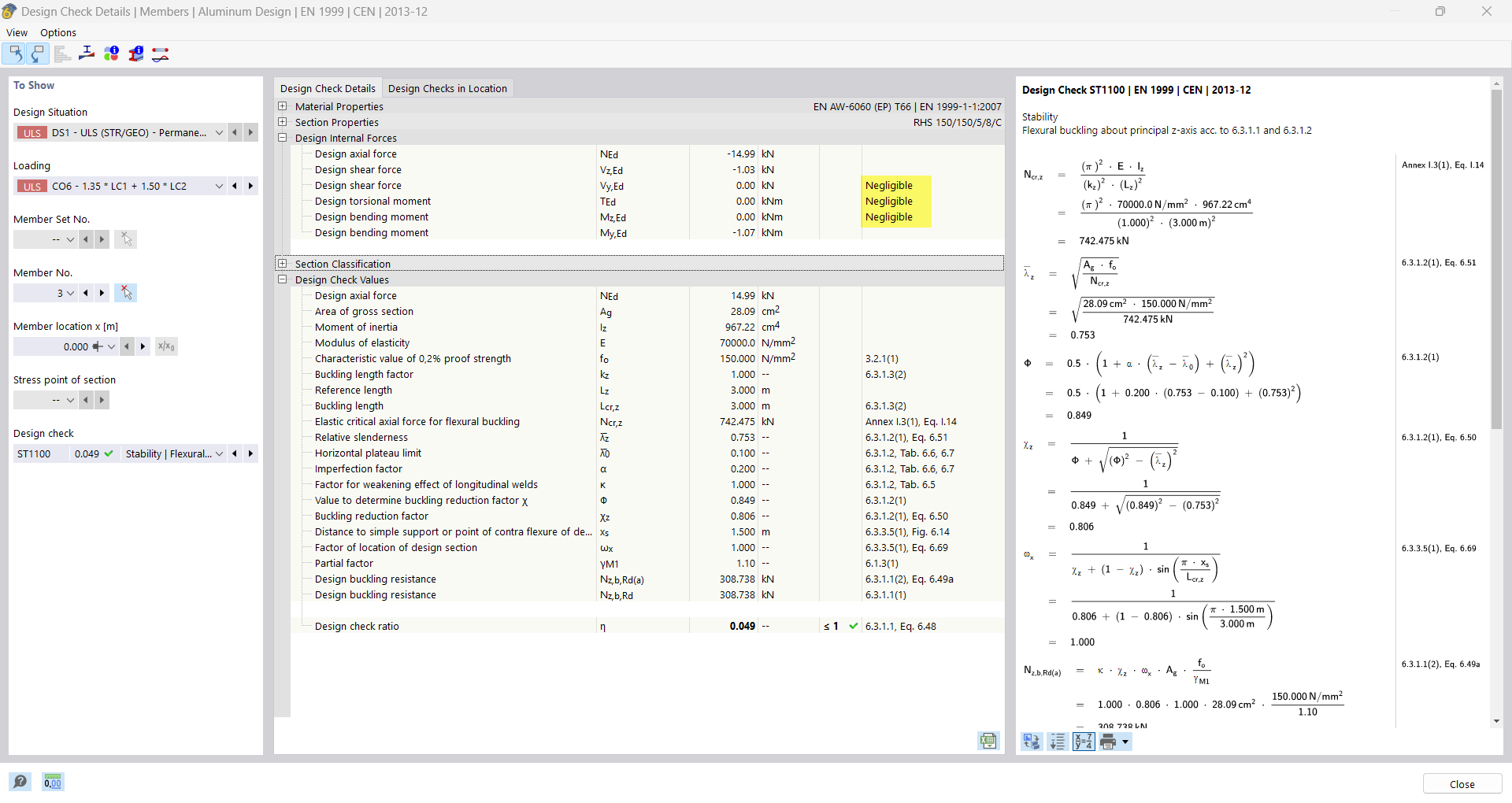Switch to the Design Checks in Location tab
The image size is (1512, 803).
click(x=448, y=88)
